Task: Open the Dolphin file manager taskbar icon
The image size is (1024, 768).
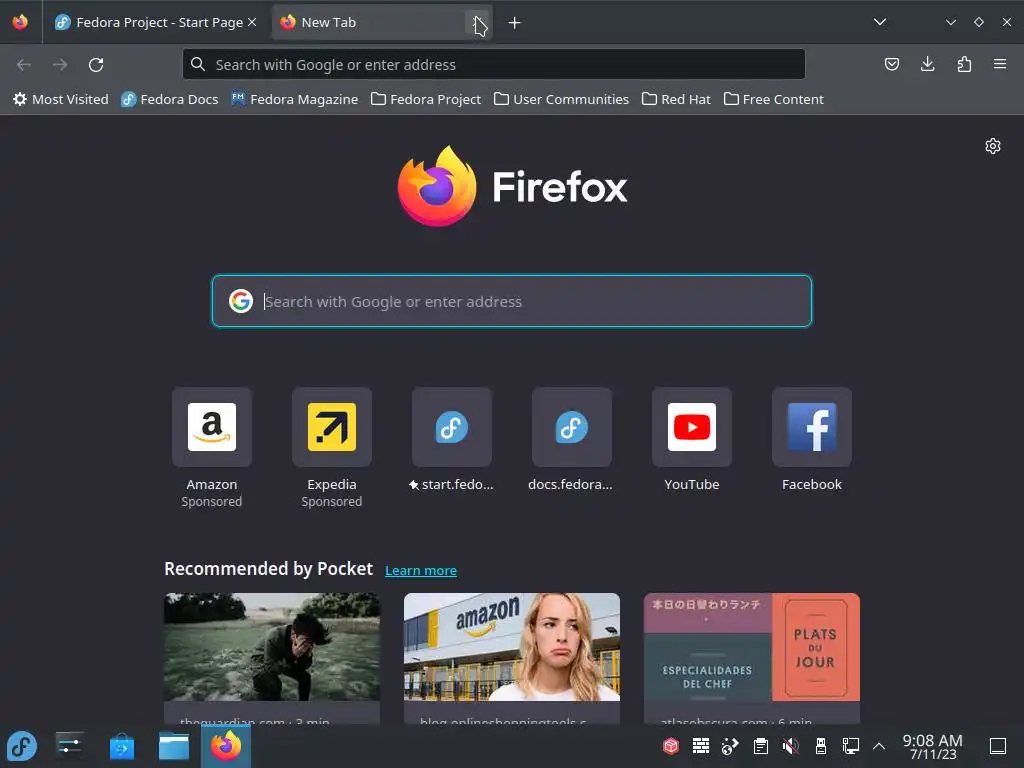Action: pyautogui.click(x=174, y=746)
